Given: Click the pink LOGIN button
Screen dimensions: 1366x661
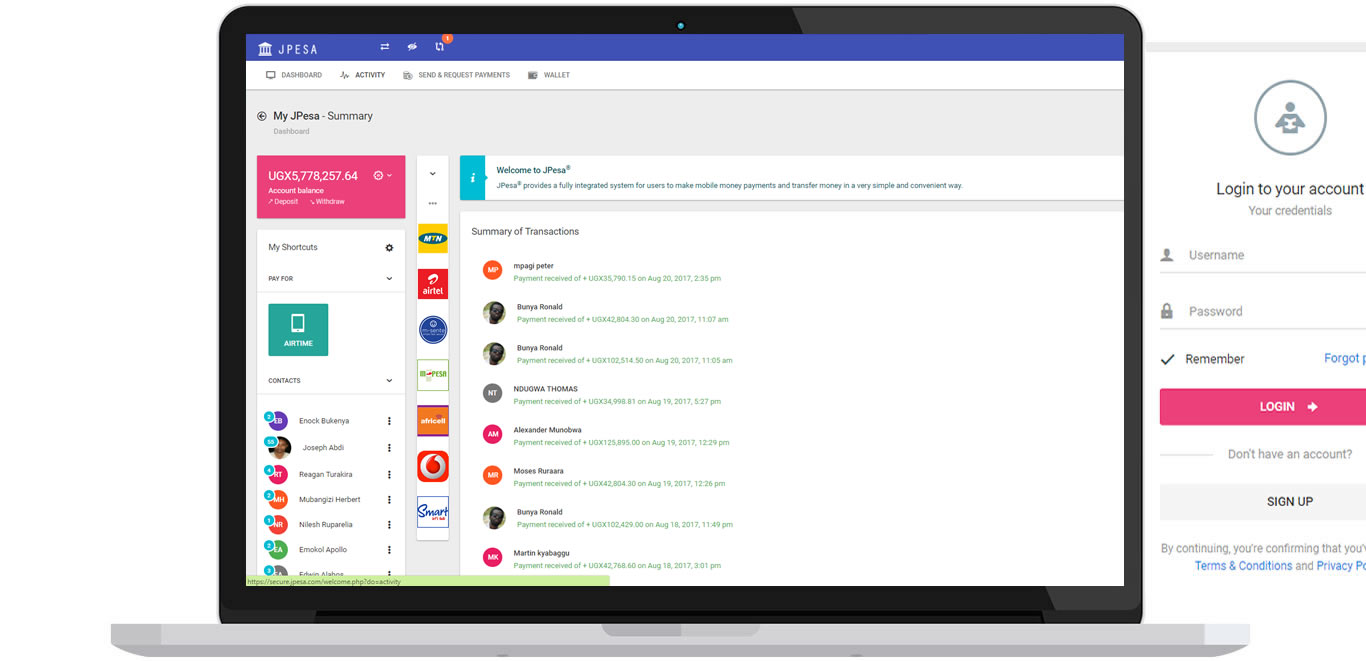Looking at the screenshot, I should point(1263,407).
